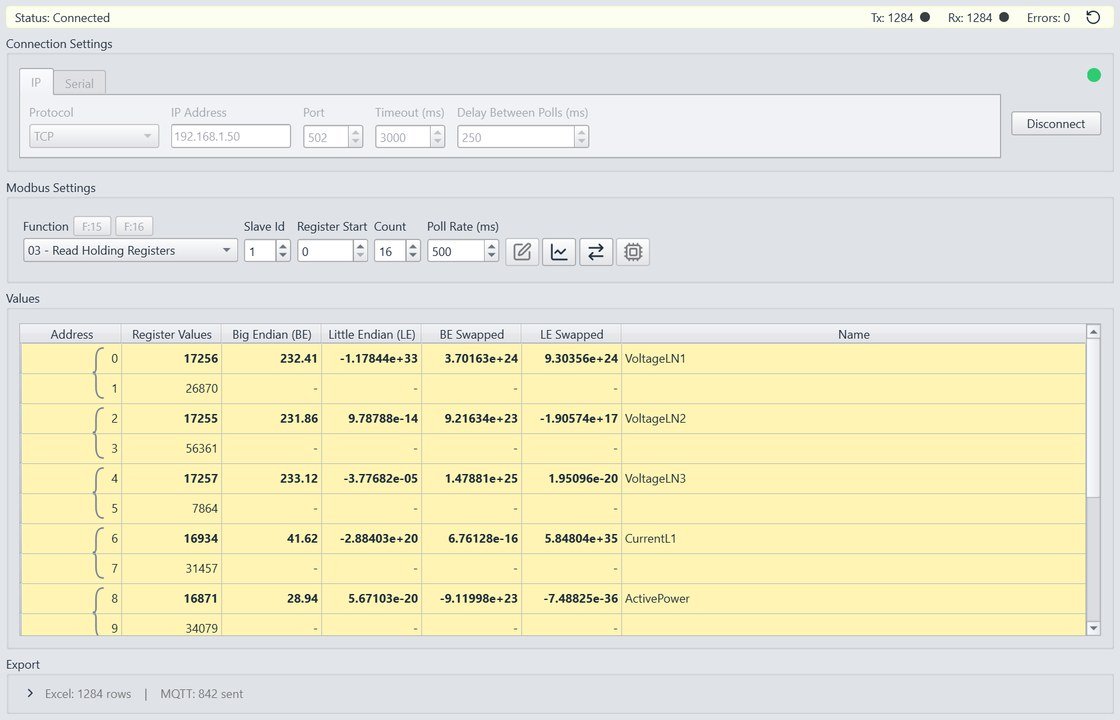Screen dimensions: 1120x720
Task: Select the VoltageLN1 name cell
Action: 854,359
